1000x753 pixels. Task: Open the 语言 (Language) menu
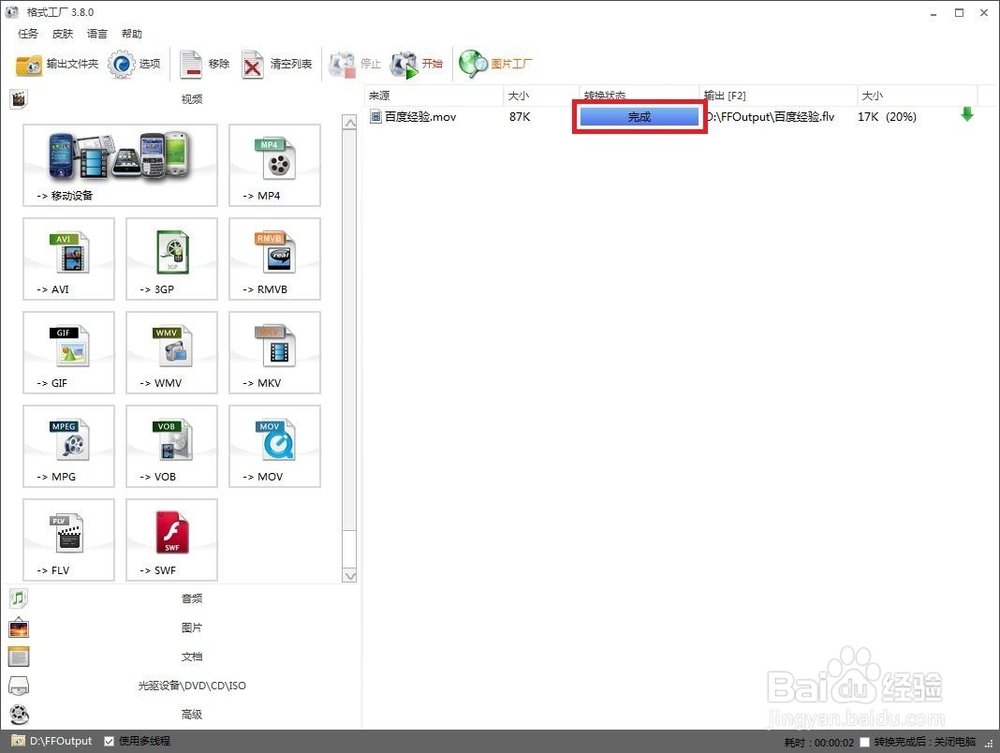pos(97,34)
